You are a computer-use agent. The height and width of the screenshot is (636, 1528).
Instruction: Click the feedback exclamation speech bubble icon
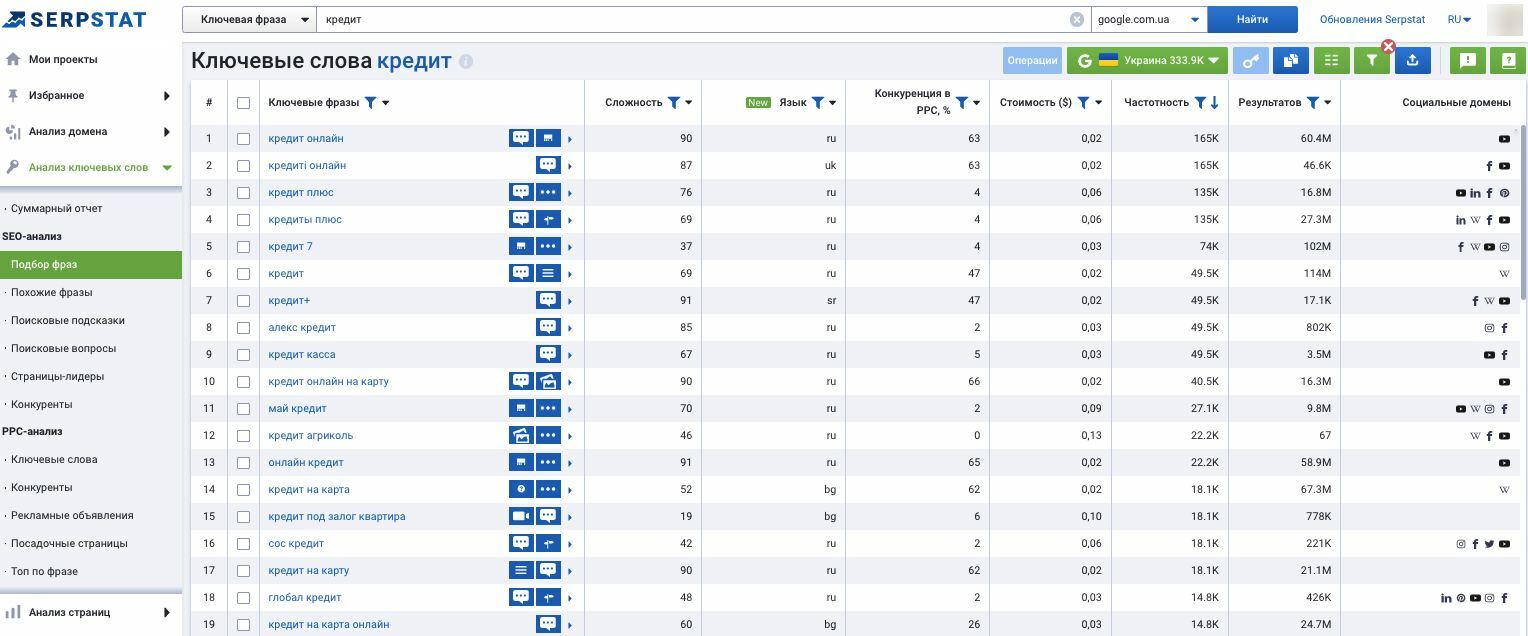(1468, 60)
